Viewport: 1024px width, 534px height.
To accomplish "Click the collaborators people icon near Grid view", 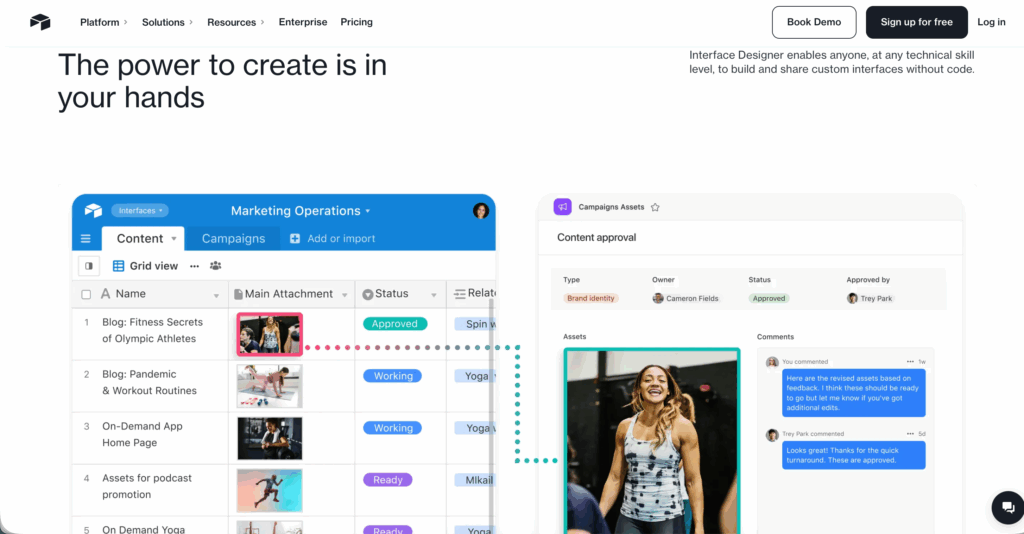I will click(215, 266).
